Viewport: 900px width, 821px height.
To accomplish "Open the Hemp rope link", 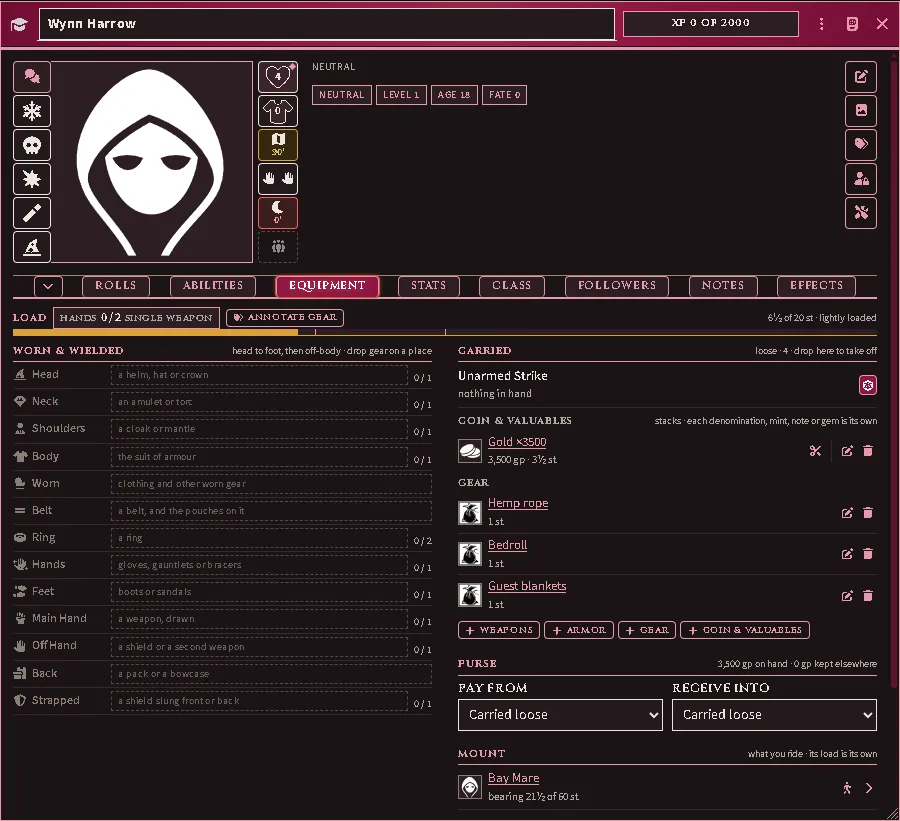I will (x=518, y=504).
